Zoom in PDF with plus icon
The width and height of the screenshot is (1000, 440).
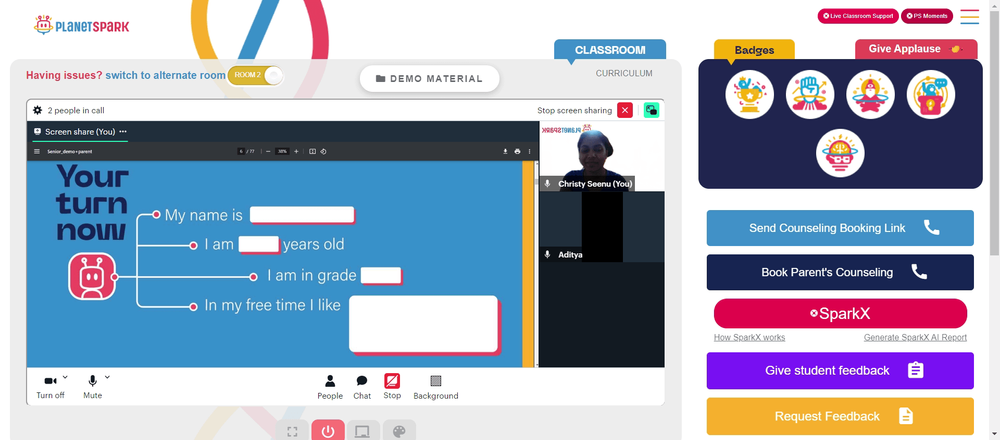click(296, 152)
